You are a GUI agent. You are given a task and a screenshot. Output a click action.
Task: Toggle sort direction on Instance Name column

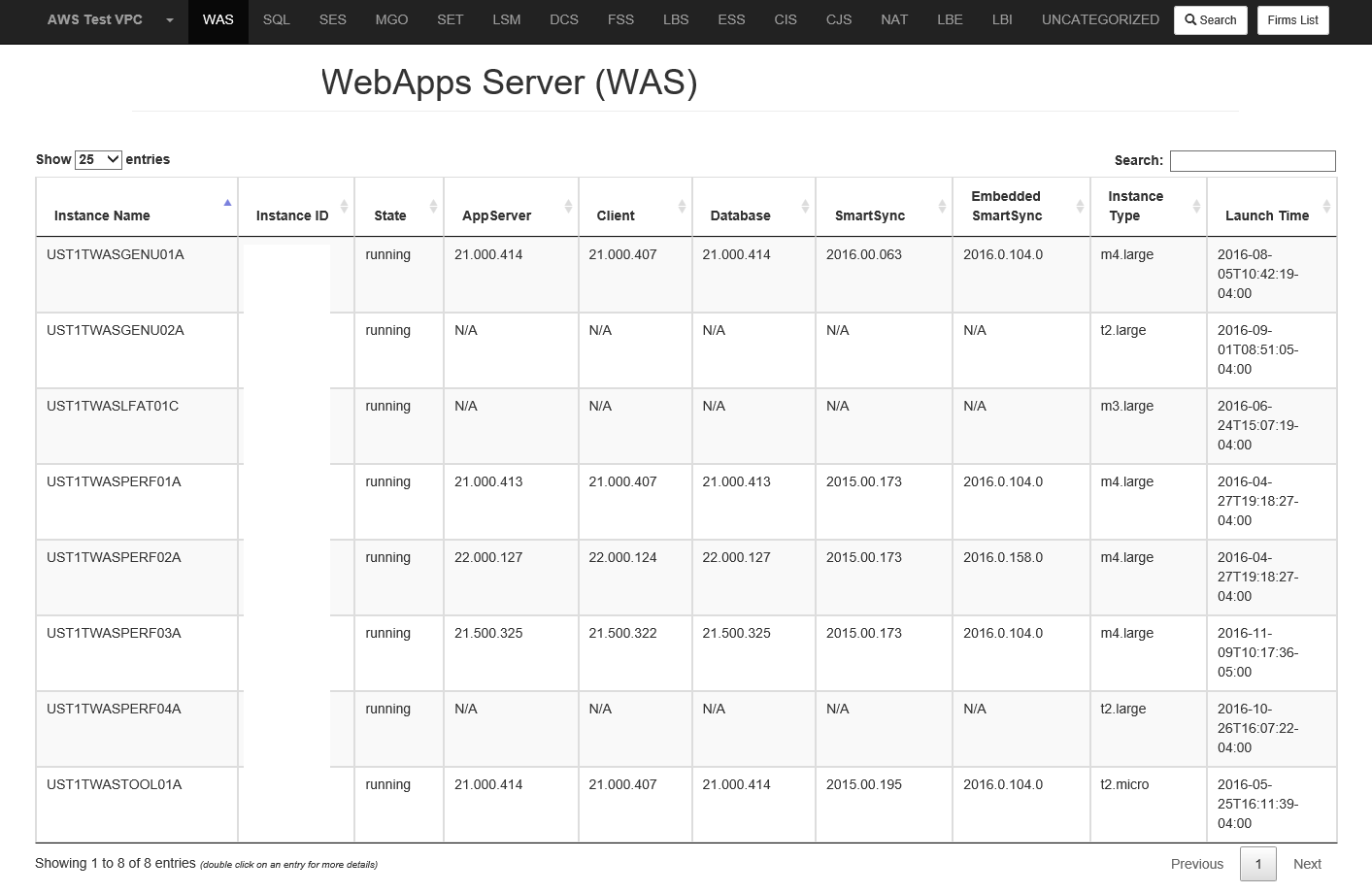pos(227,203)
